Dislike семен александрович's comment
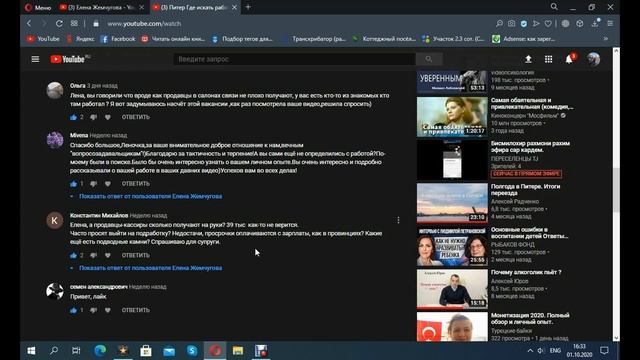 click(93, 310)
